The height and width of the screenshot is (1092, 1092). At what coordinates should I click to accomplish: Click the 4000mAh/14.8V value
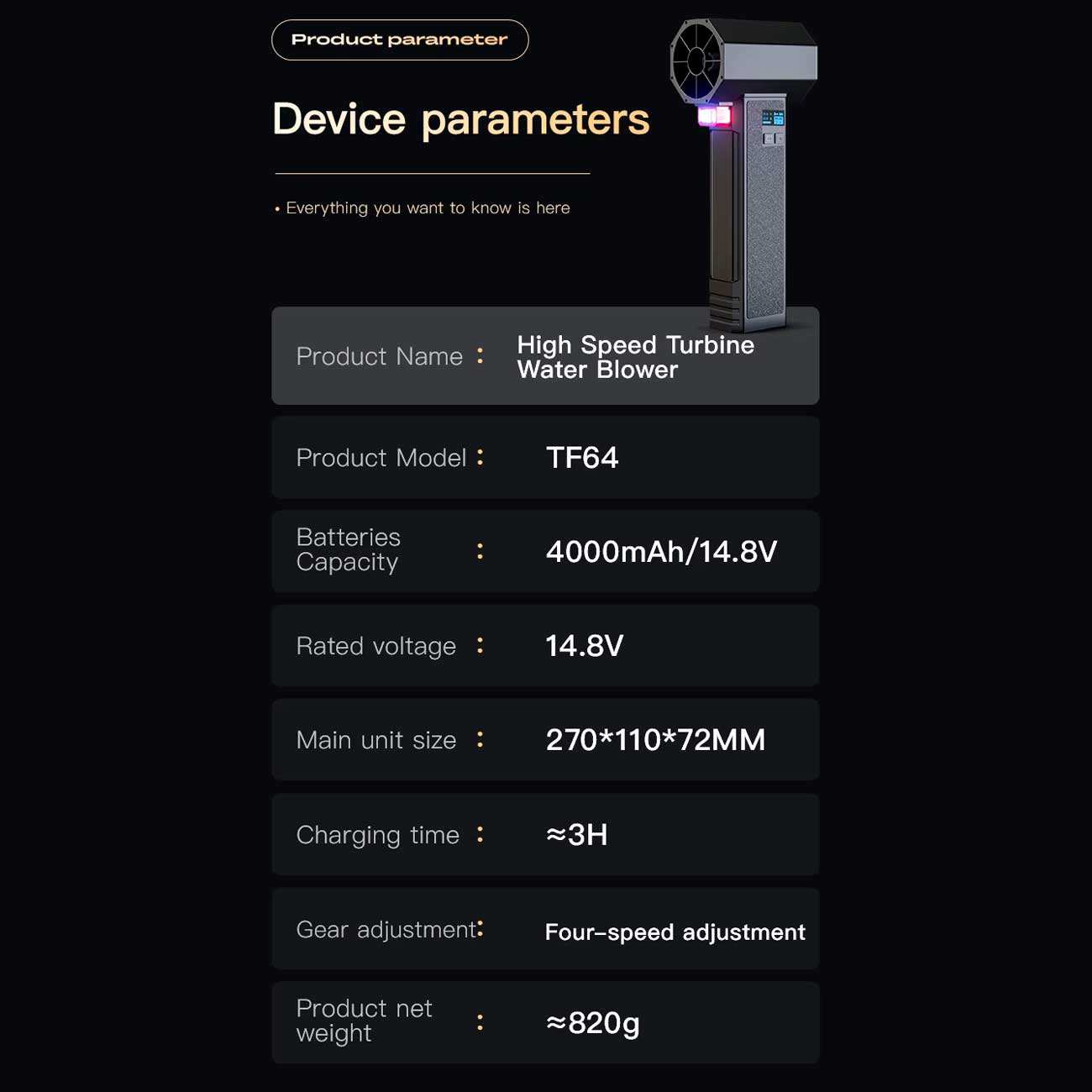pyautogui.click(x=662, y=552)
